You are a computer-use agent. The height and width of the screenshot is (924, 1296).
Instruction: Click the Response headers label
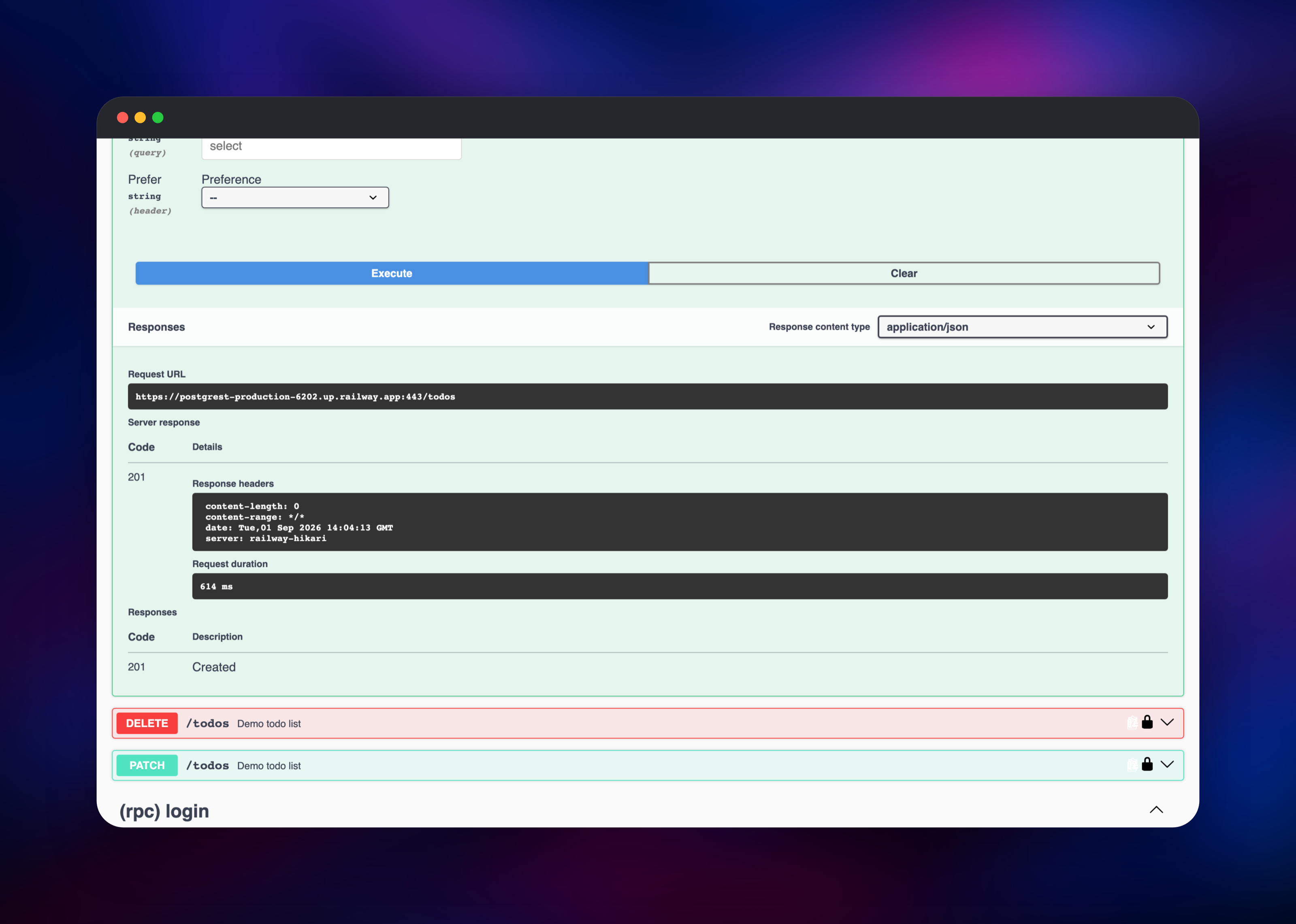coord(233,483)
